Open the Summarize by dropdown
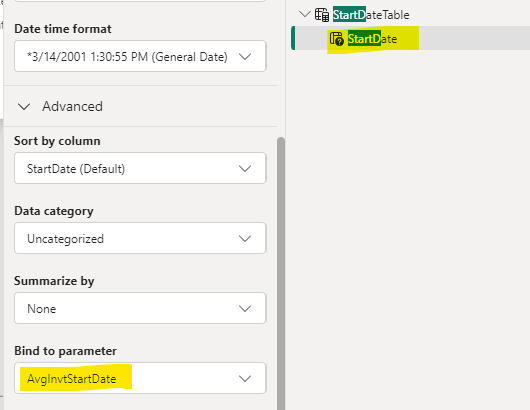The height and width of the screenshot is (410, 530). [x=140, y=308]
